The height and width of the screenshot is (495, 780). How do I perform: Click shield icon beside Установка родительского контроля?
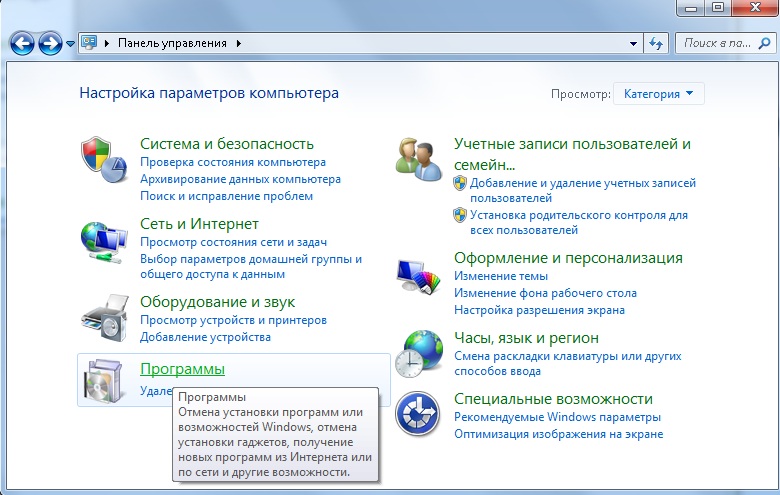tap(460, 215)
